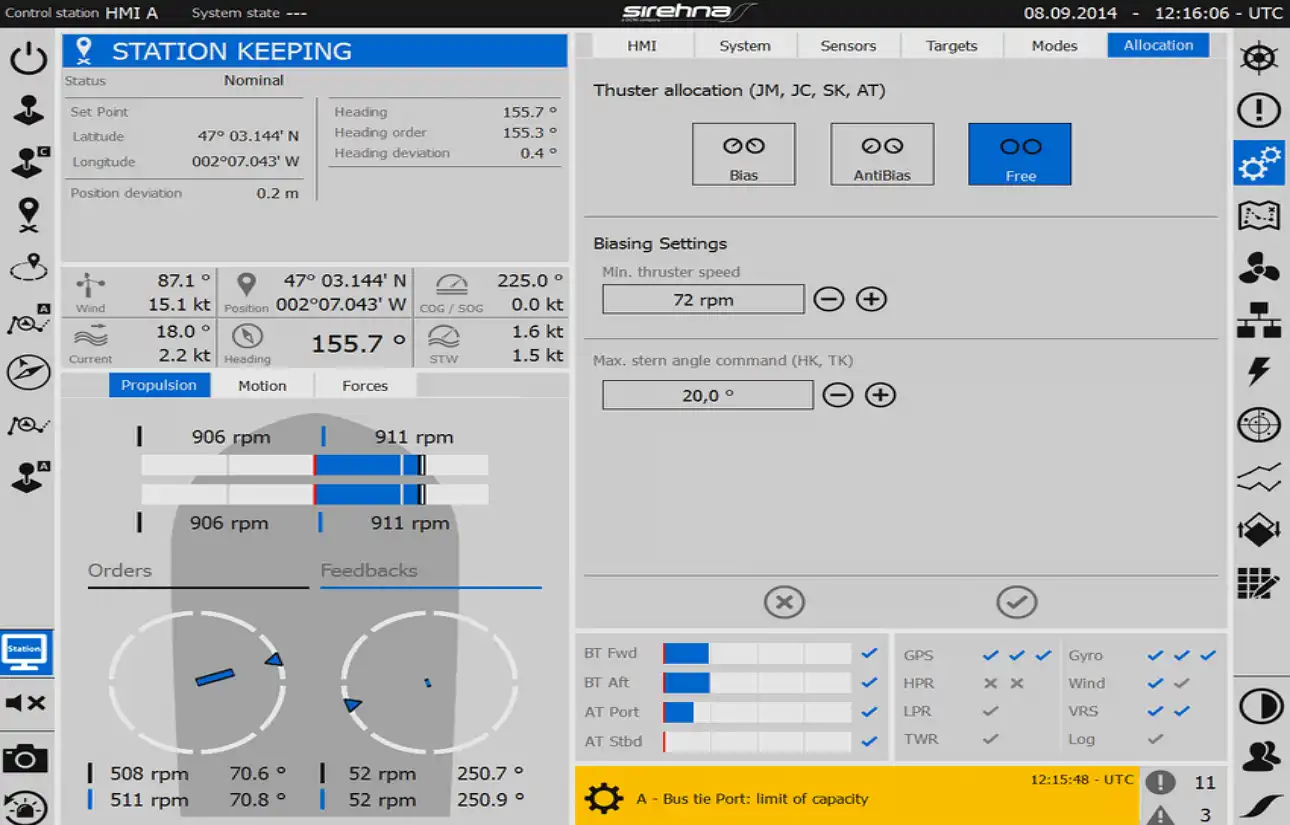The height and width of the screenshot is (825, 1290).
Task: Open the ship's wheel helm icon
Action: click(1259, 58)
